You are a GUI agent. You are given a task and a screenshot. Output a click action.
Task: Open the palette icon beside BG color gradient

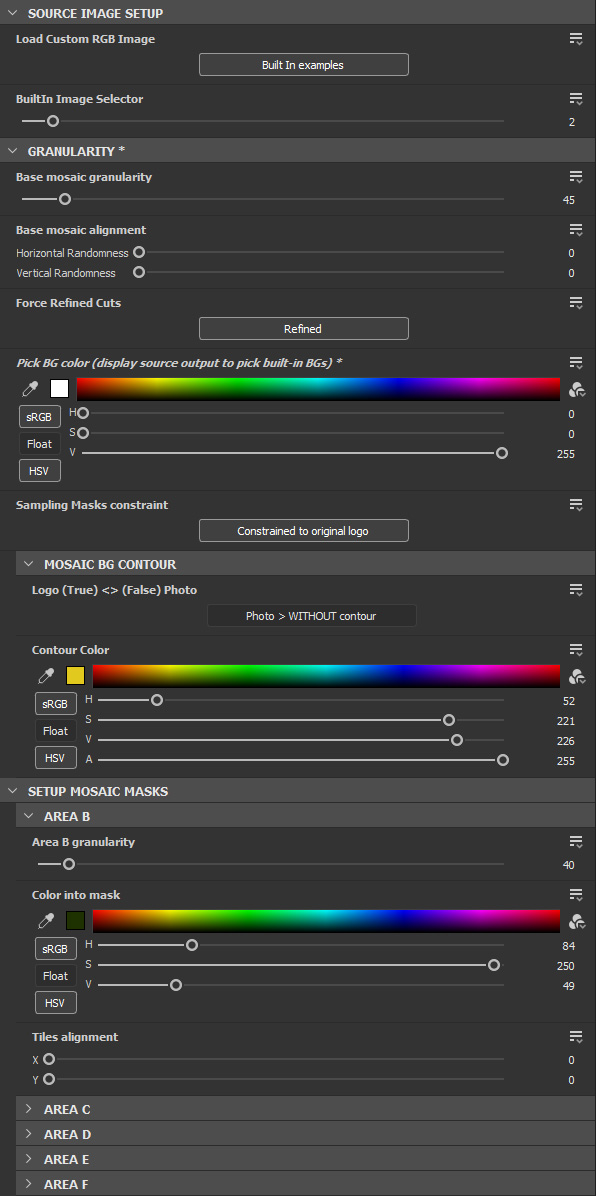click(577, 390)
